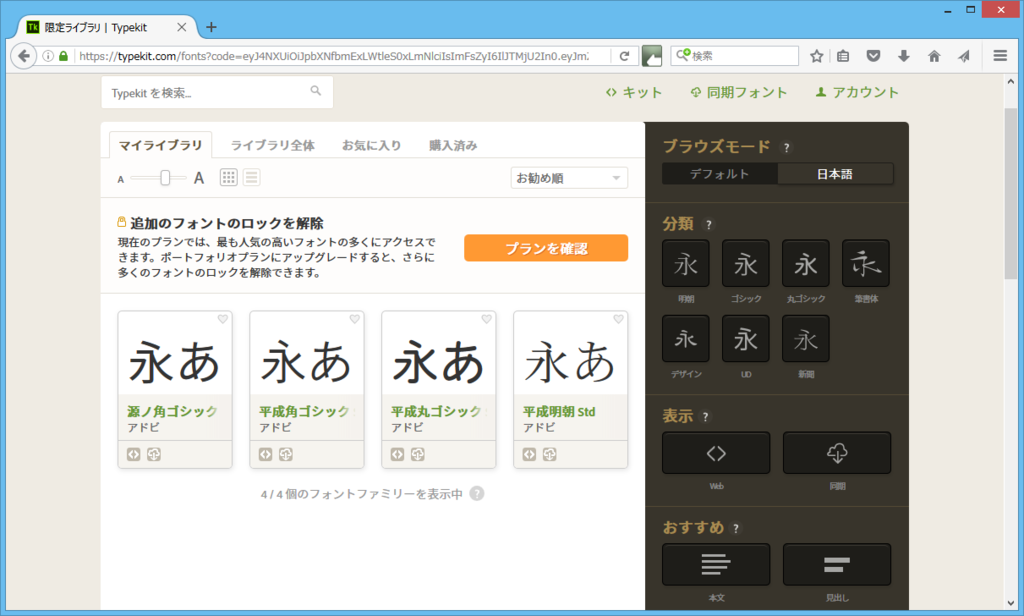The image size is (1024, 616).
Task: Click the web kit icon under 源ノ角ゴシック
Action: click(133, 455)
